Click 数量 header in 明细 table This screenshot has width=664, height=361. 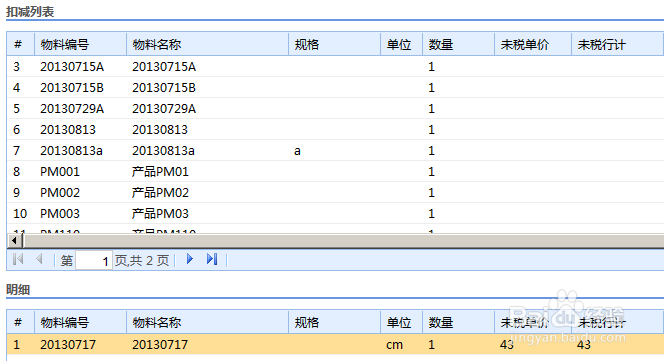click(x=459, y=322)
